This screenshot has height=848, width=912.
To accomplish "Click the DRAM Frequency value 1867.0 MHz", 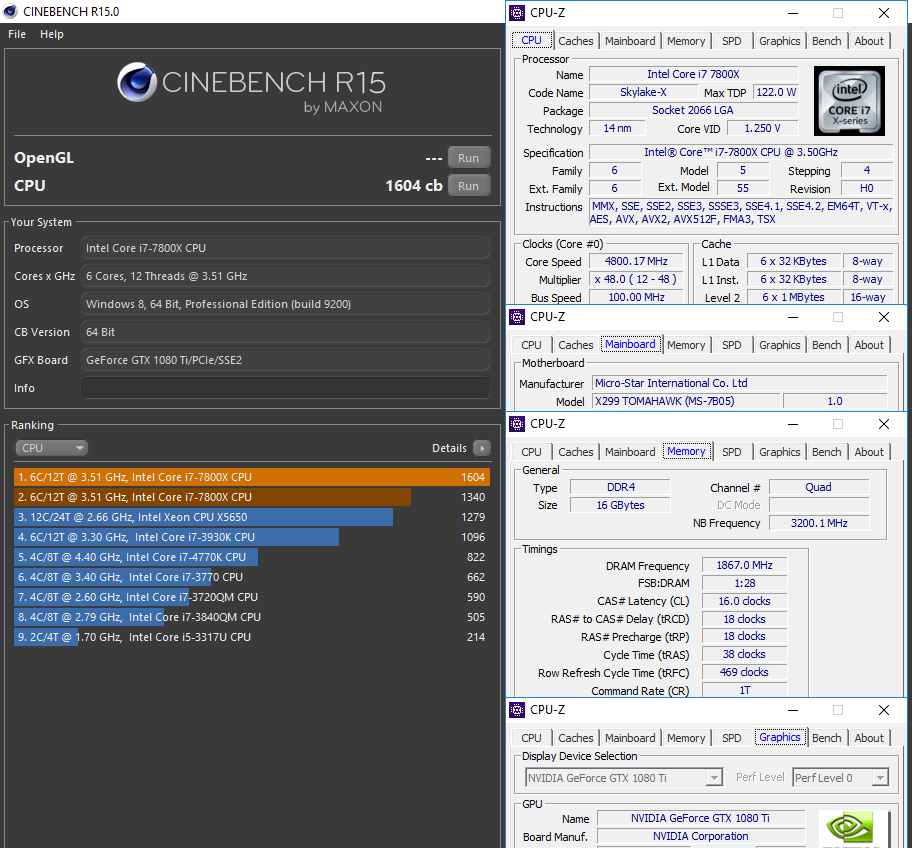I will click(744, 565).
